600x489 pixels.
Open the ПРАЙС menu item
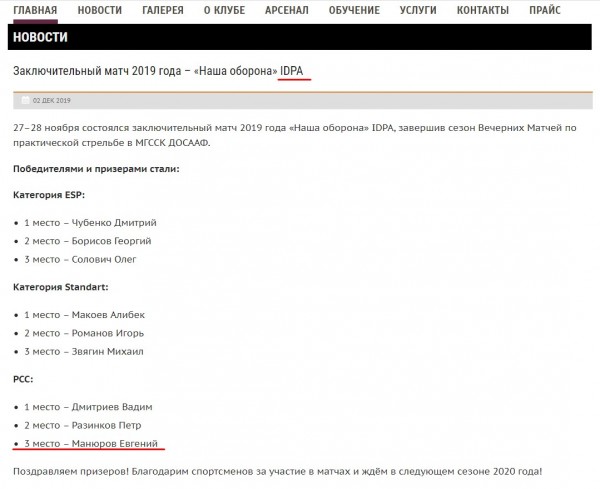[x=545, y=10]
